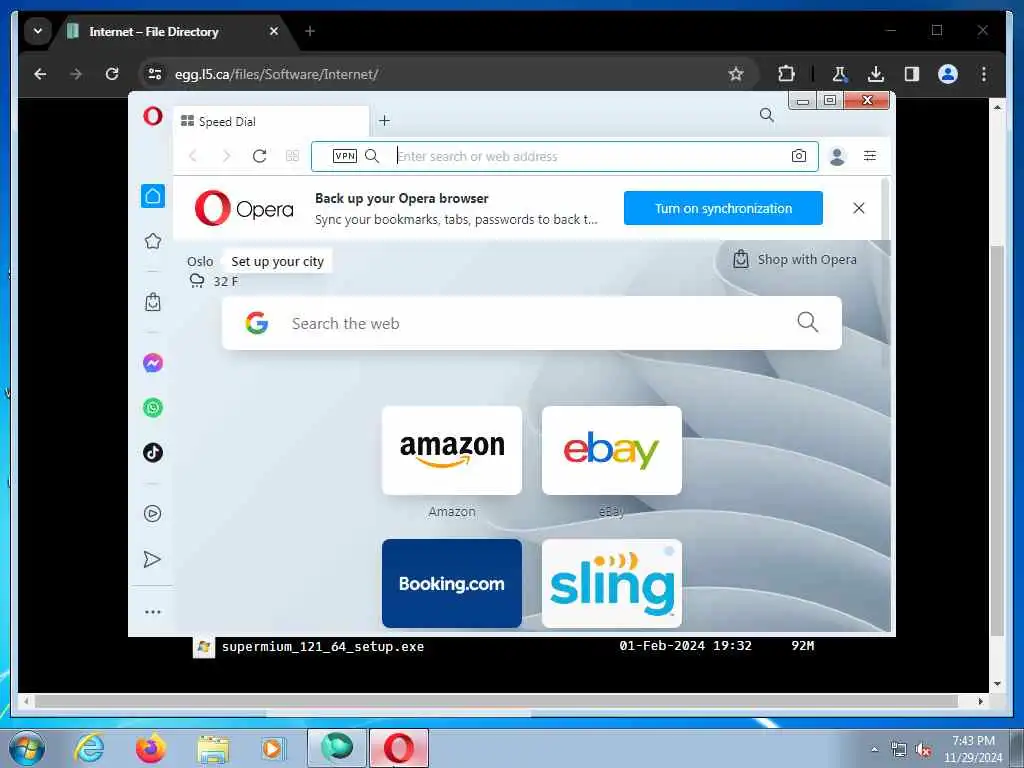Viewport: 1024px width, 768px height.
Task: Open Opera sidebar Bookmarks star icon
Action: pos(153,241)
